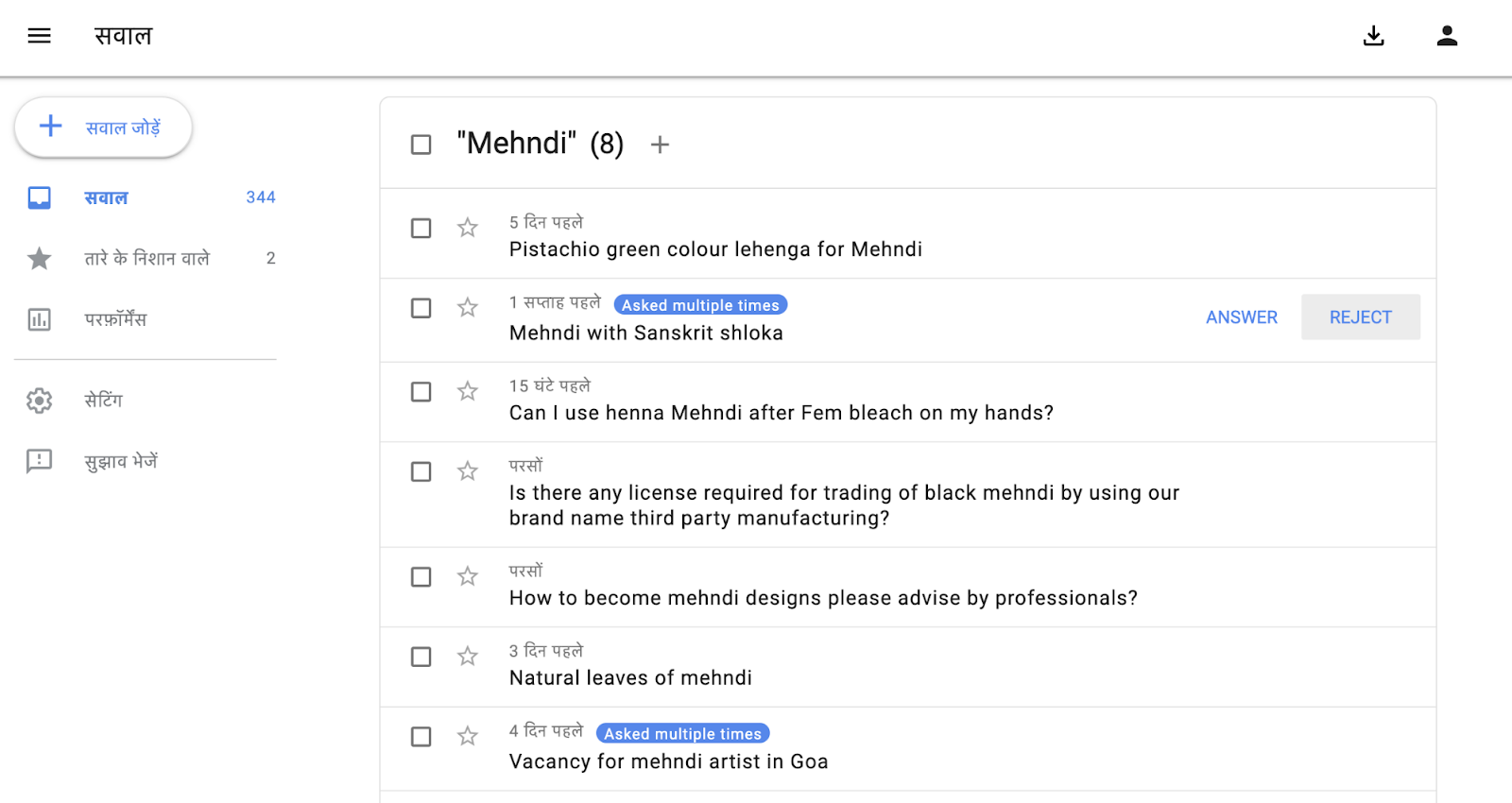The height and width of the screenshot is (803, 1512).
Task: Open the hamburger navigation menu
Action: coord(39,36)
